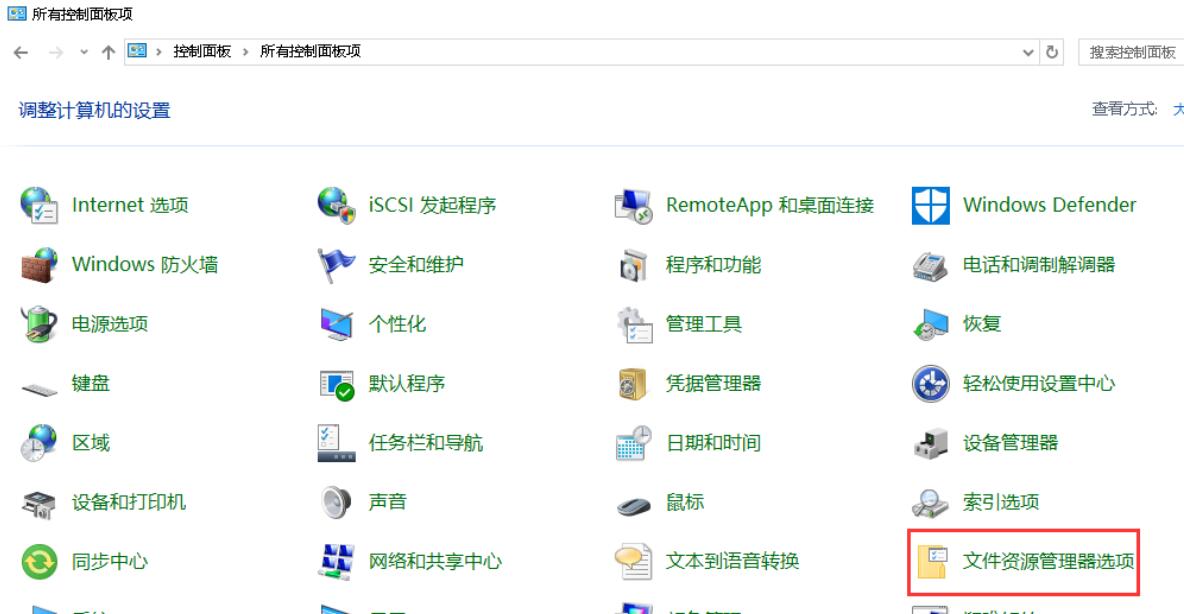
Task: Open the Internet 选项 globe icon
Action: coord(39,205)
